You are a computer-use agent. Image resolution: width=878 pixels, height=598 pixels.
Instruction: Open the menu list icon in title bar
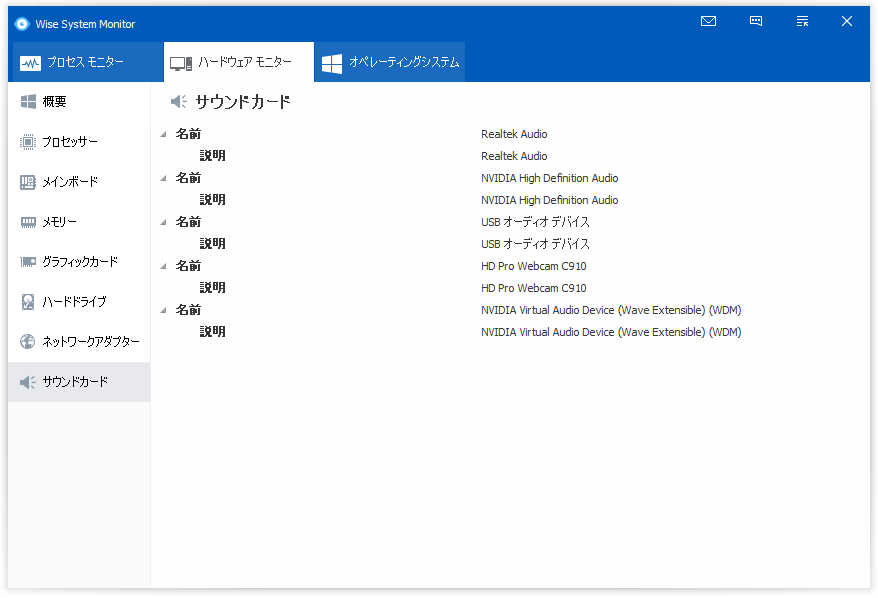[x=802, y=21]
